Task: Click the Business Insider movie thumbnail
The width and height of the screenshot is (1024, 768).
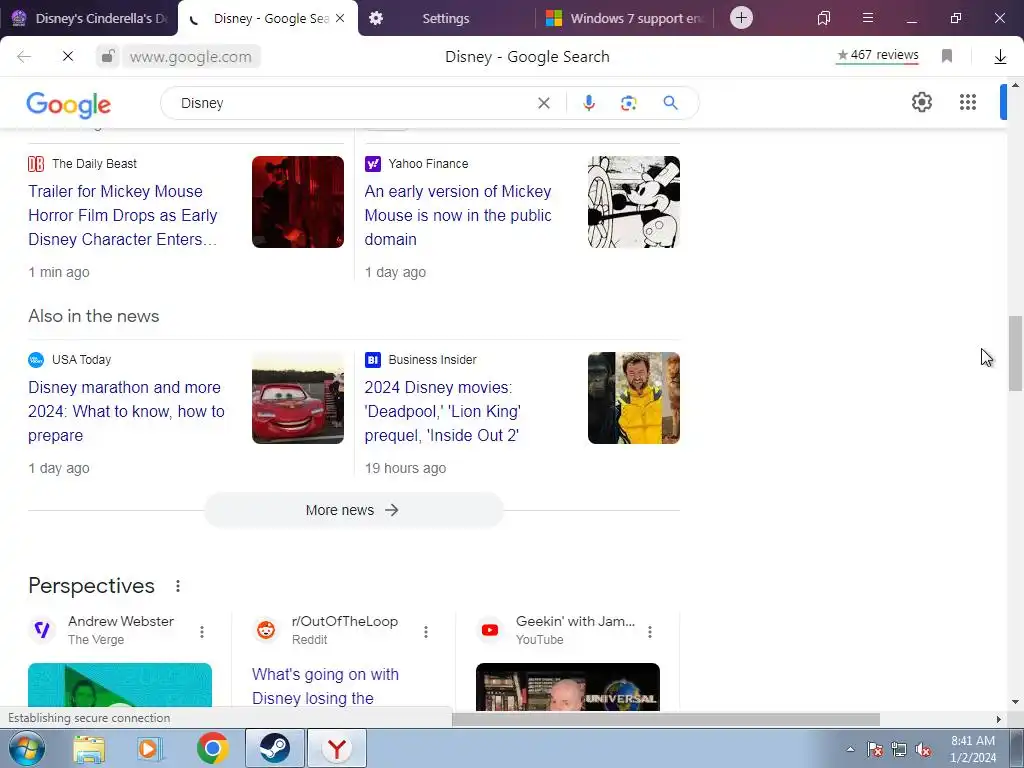Action: 633,398
